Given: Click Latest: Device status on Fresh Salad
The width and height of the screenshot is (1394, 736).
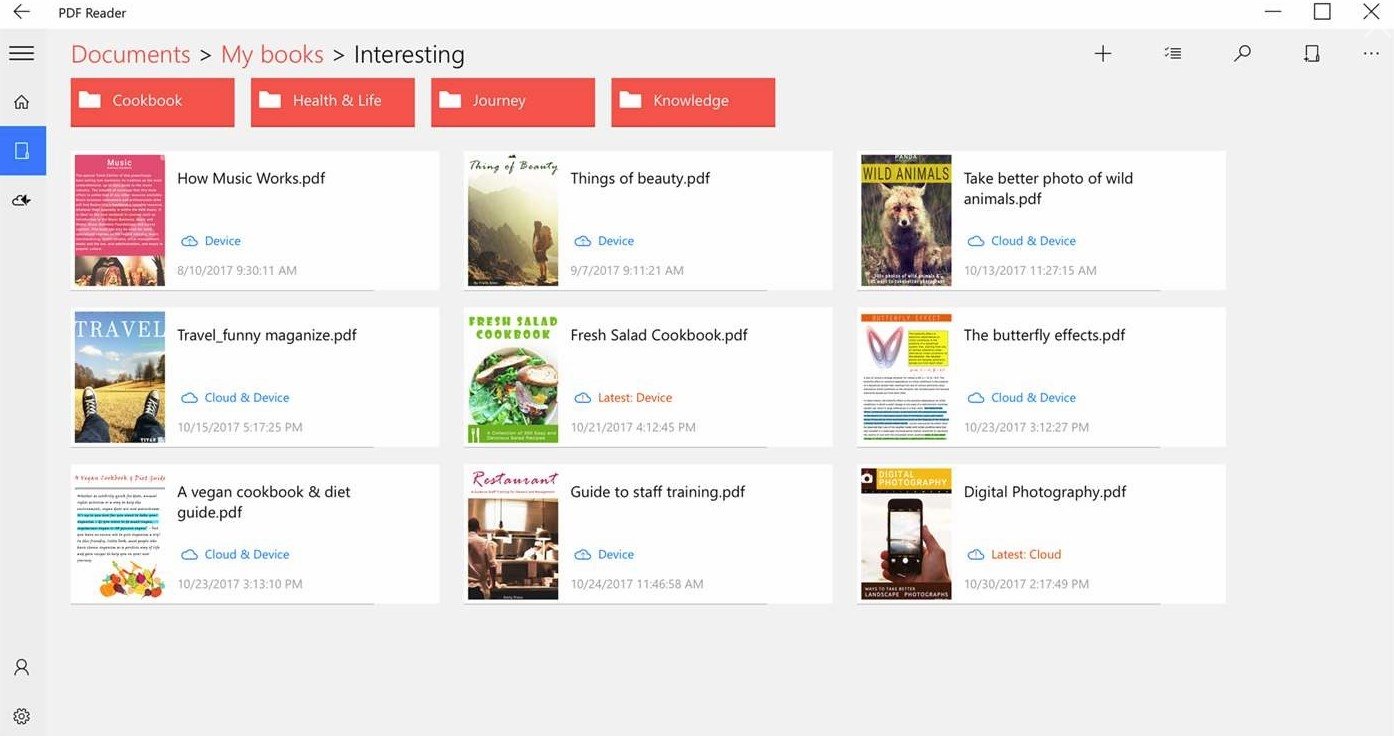Looking at the screenshot, I should point(635,398).
